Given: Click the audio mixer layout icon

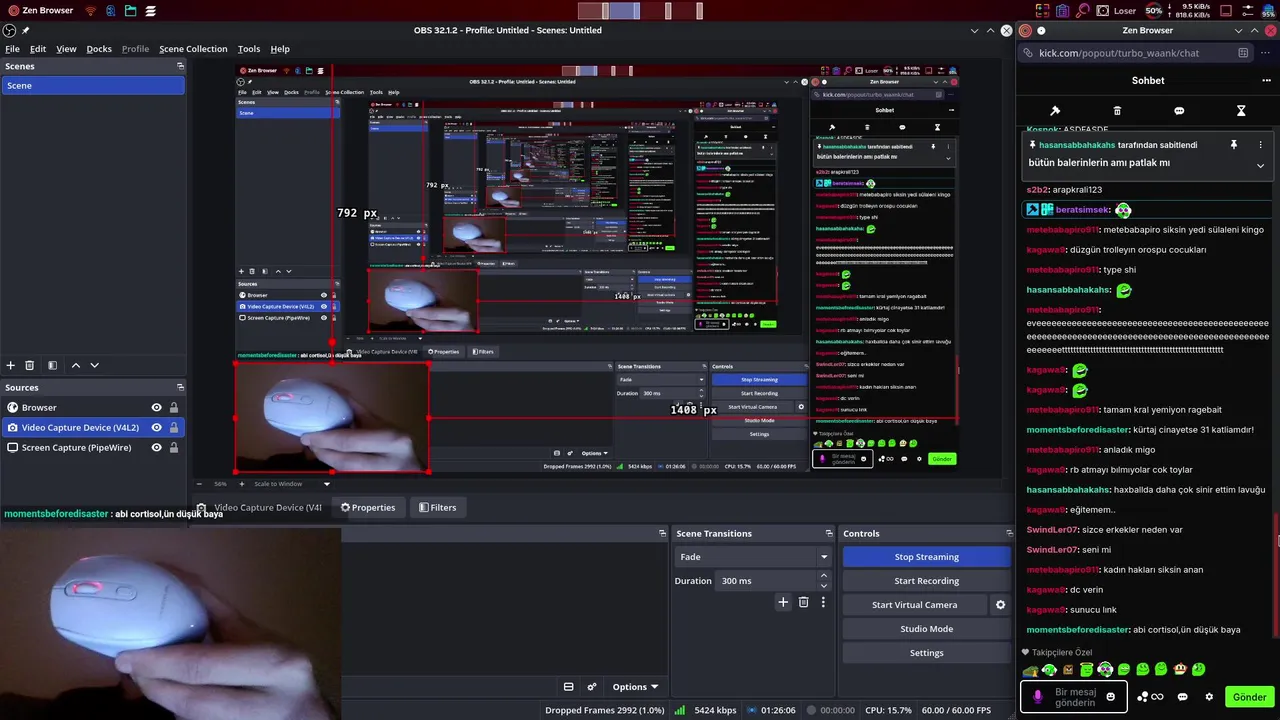Looking at the screenshot, I should [568, 687].
